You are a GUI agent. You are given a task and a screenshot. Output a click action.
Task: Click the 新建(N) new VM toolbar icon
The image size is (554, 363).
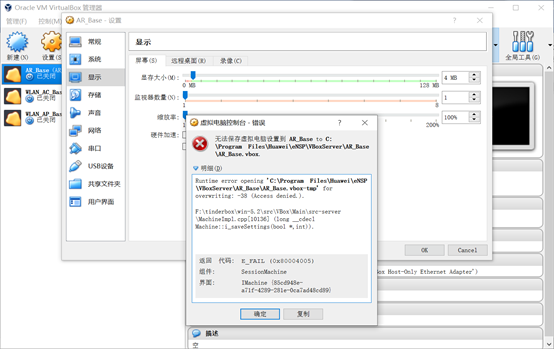17,42
